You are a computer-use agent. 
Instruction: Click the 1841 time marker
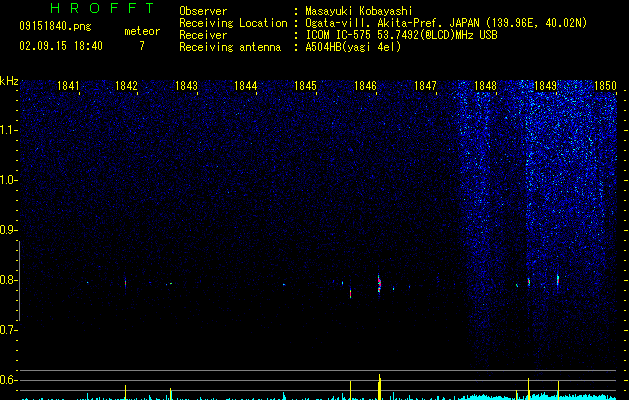coord(68,86)
